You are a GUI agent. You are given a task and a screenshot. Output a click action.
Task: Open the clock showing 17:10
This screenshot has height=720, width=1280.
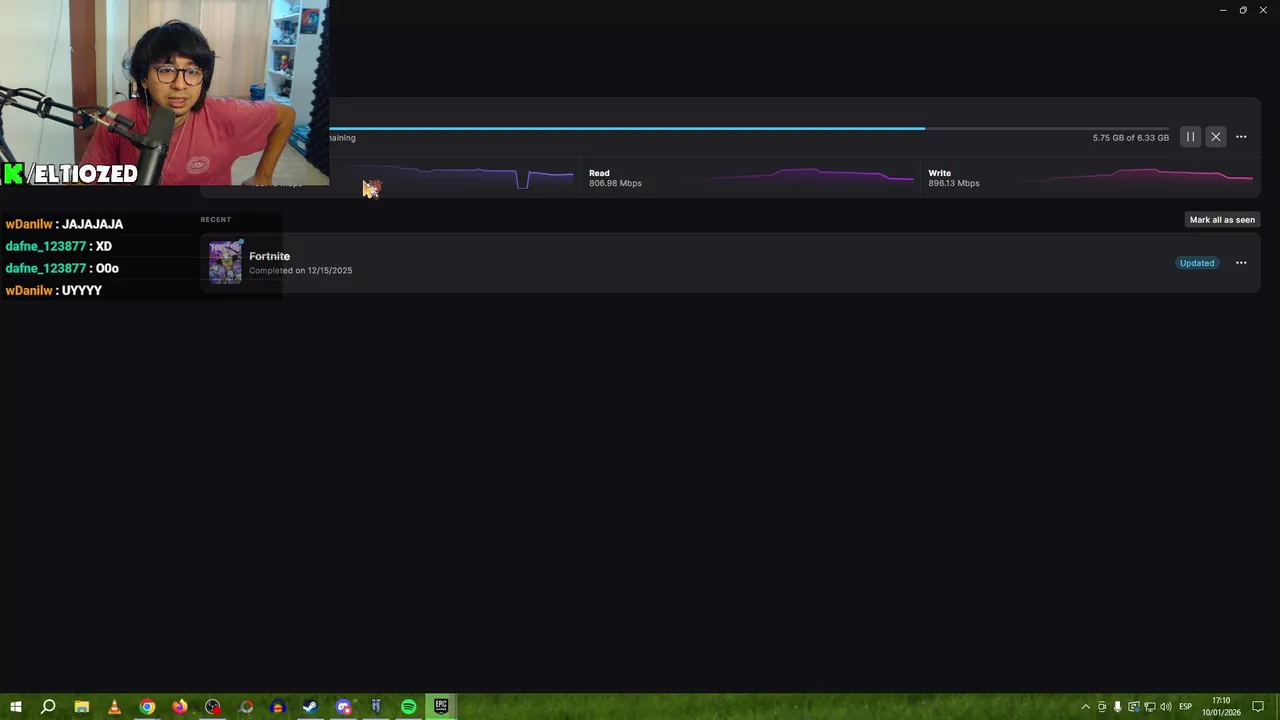1221,707
